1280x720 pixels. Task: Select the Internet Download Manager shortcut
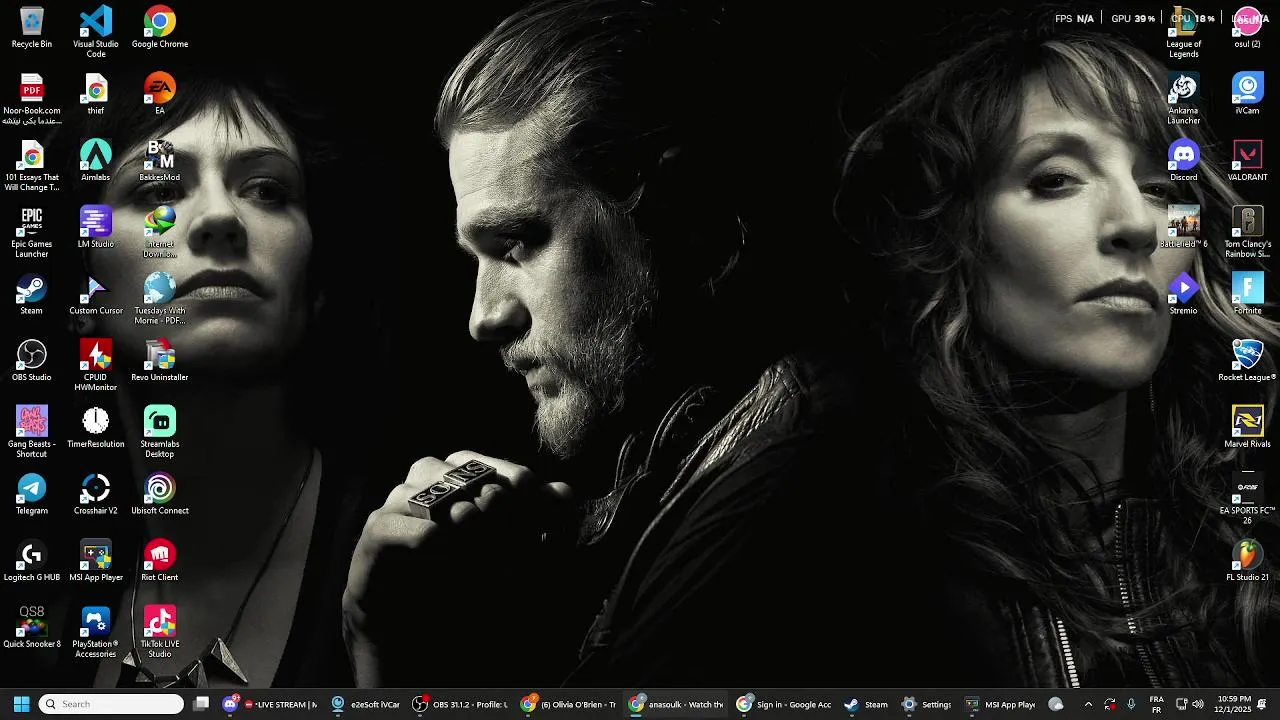coord(160,232)
